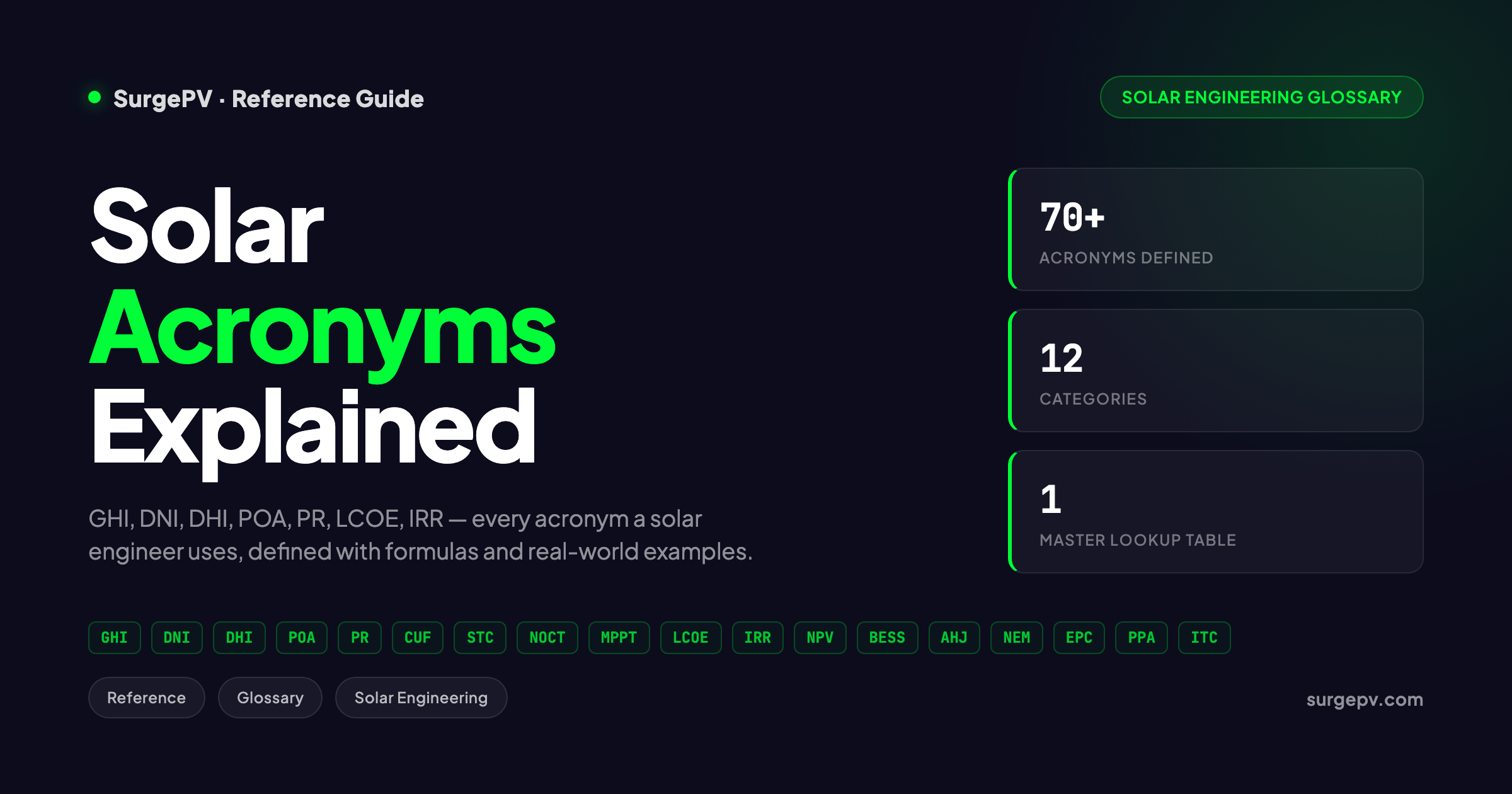Open the Reference tag pill

point(147,698)
